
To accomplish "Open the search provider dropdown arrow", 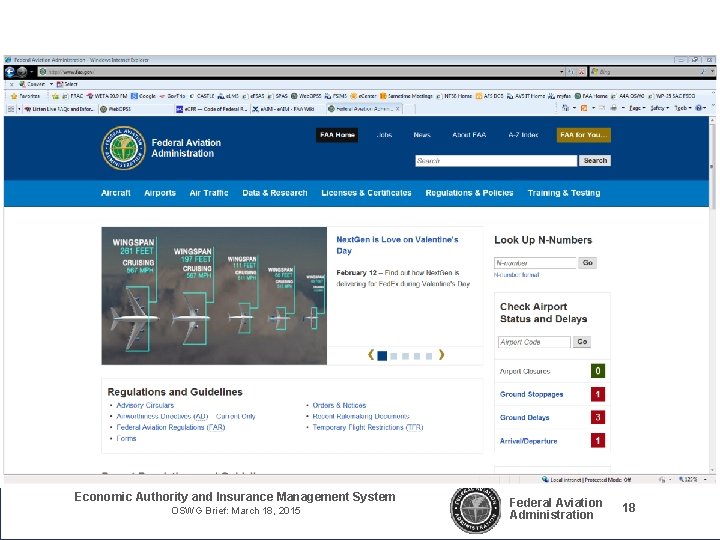I will (x=713, y=72).
